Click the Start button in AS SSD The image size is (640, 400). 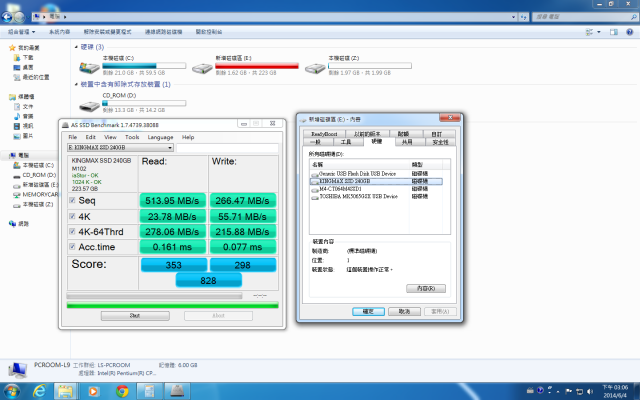coord(135,316)
